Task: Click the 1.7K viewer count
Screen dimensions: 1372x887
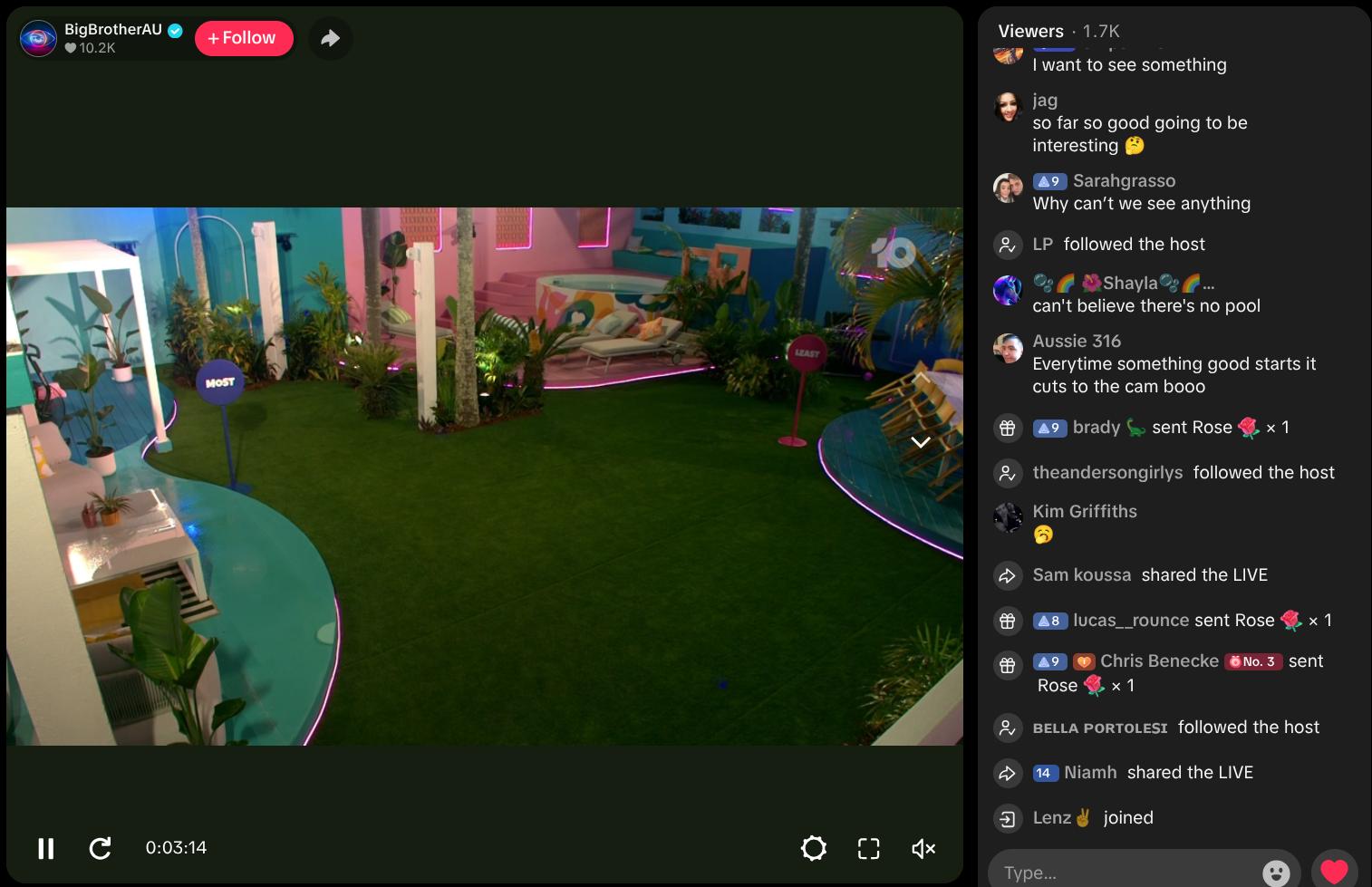Action: (1101, 31)
